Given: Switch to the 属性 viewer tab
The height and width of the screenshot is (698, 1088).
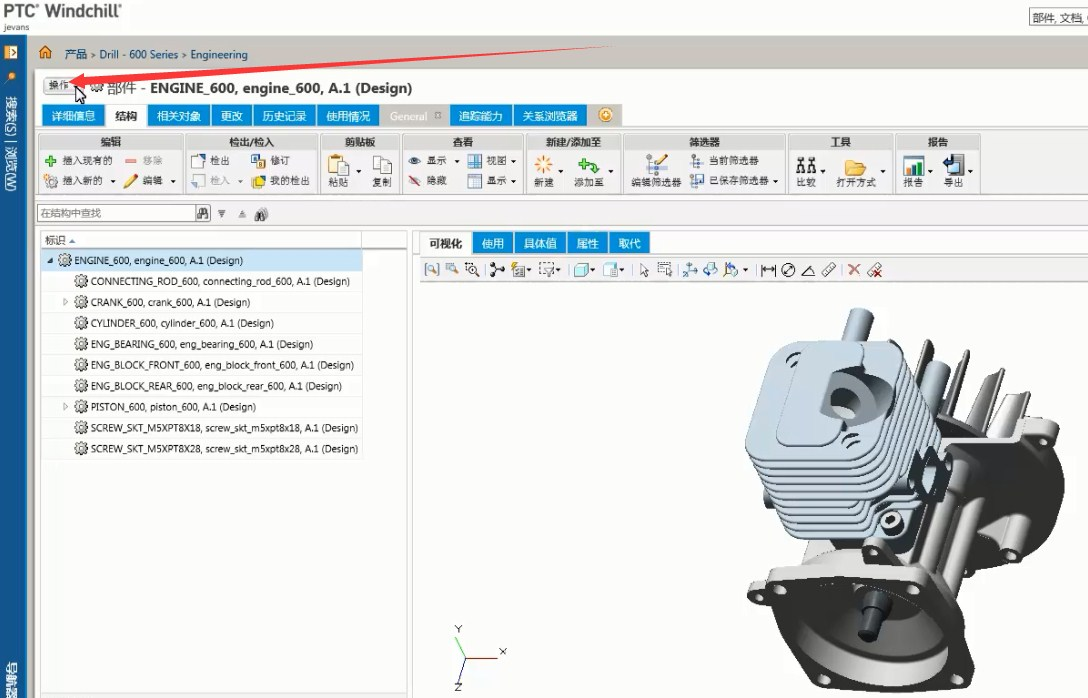Looking at the screenshot, I should (587, 244).
